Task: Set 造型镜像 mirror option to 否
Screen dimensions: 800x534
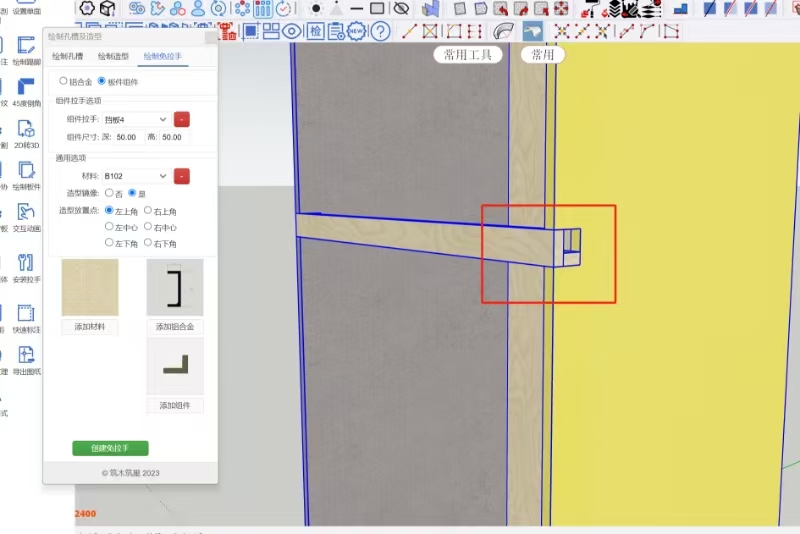Action: click(x=109, y=192)
